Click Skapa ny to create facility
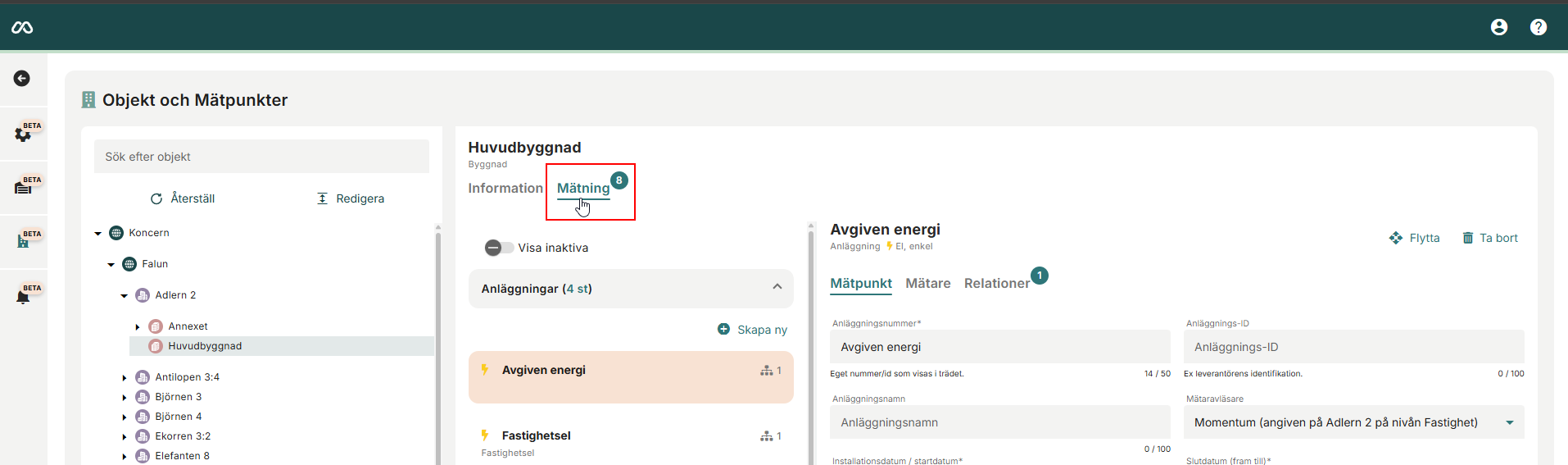The height and width of the screenshot is (465, 1568). coord(752,330)
